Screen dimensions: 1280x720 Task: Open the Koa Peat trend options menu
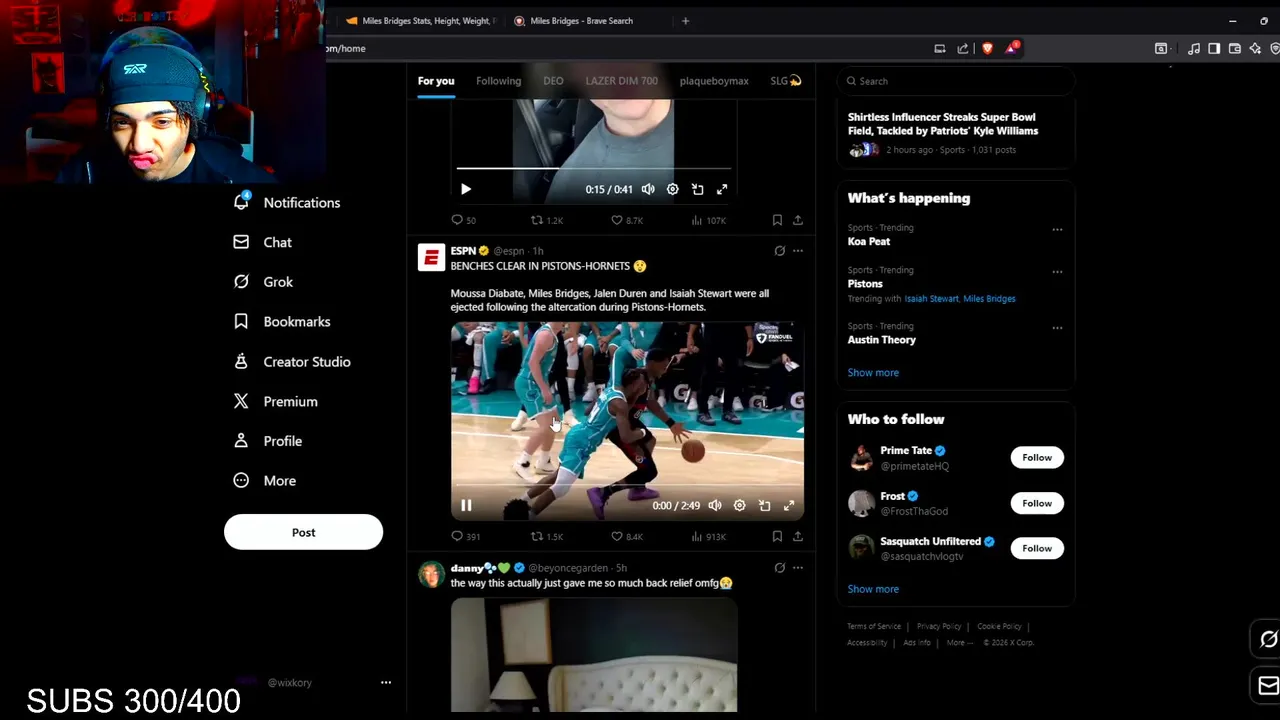tap(1057, 229)
